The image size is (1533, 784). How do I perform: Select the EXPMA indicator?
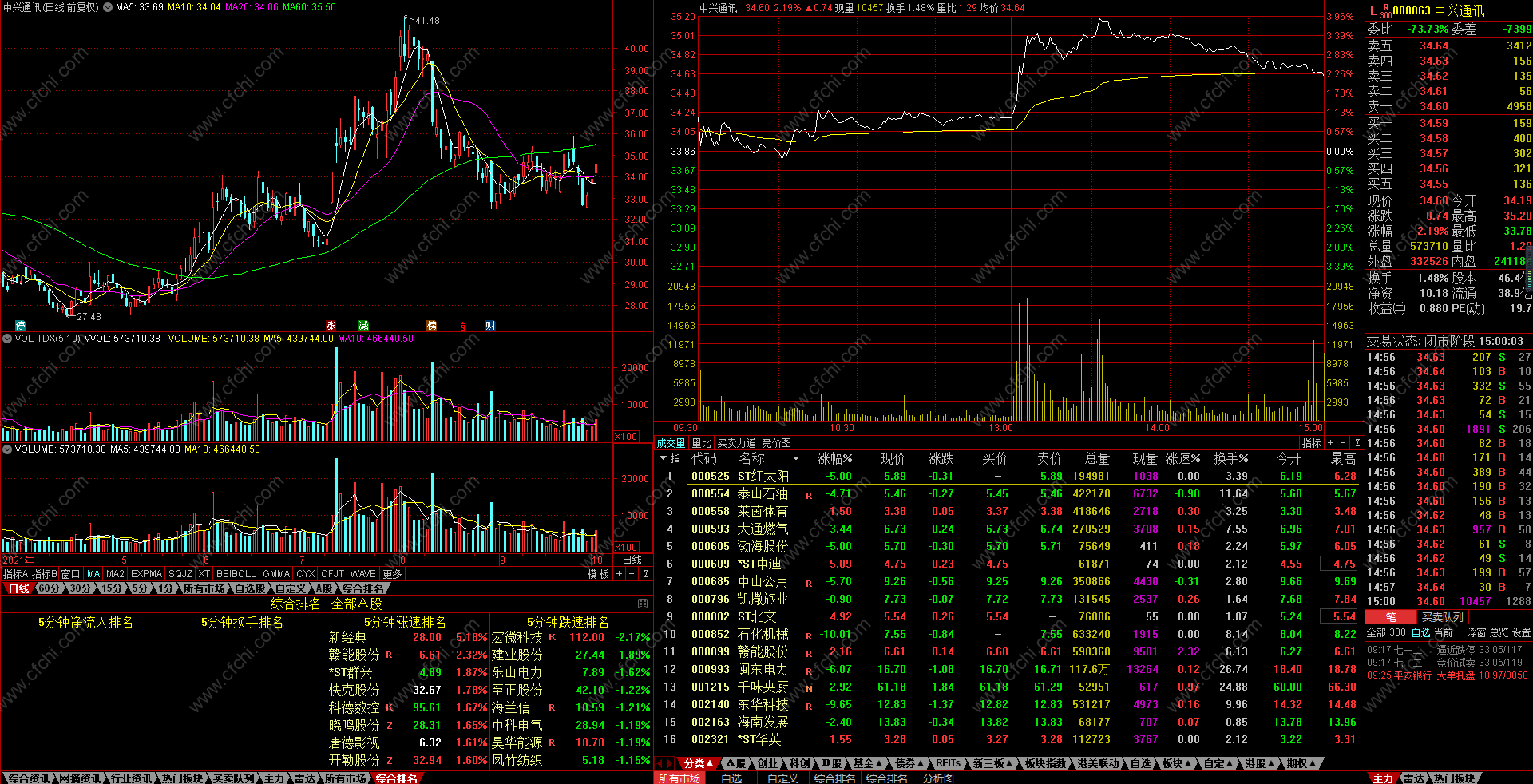pyautogui.click(x=146, y=574)
